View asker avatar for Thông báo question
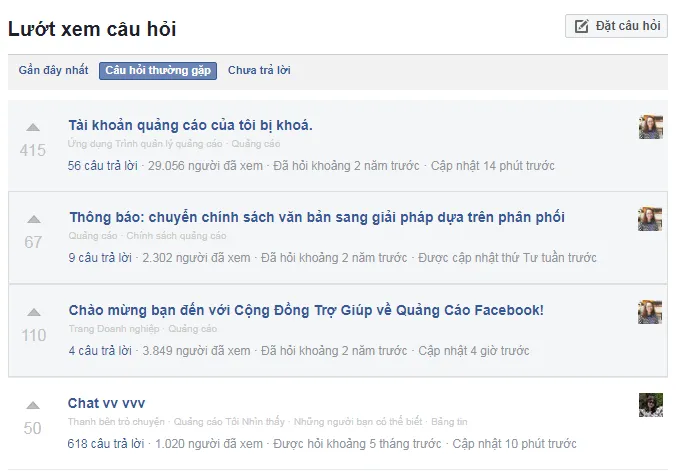This screenshot has height=475, width=683. (x=650, y=219)
